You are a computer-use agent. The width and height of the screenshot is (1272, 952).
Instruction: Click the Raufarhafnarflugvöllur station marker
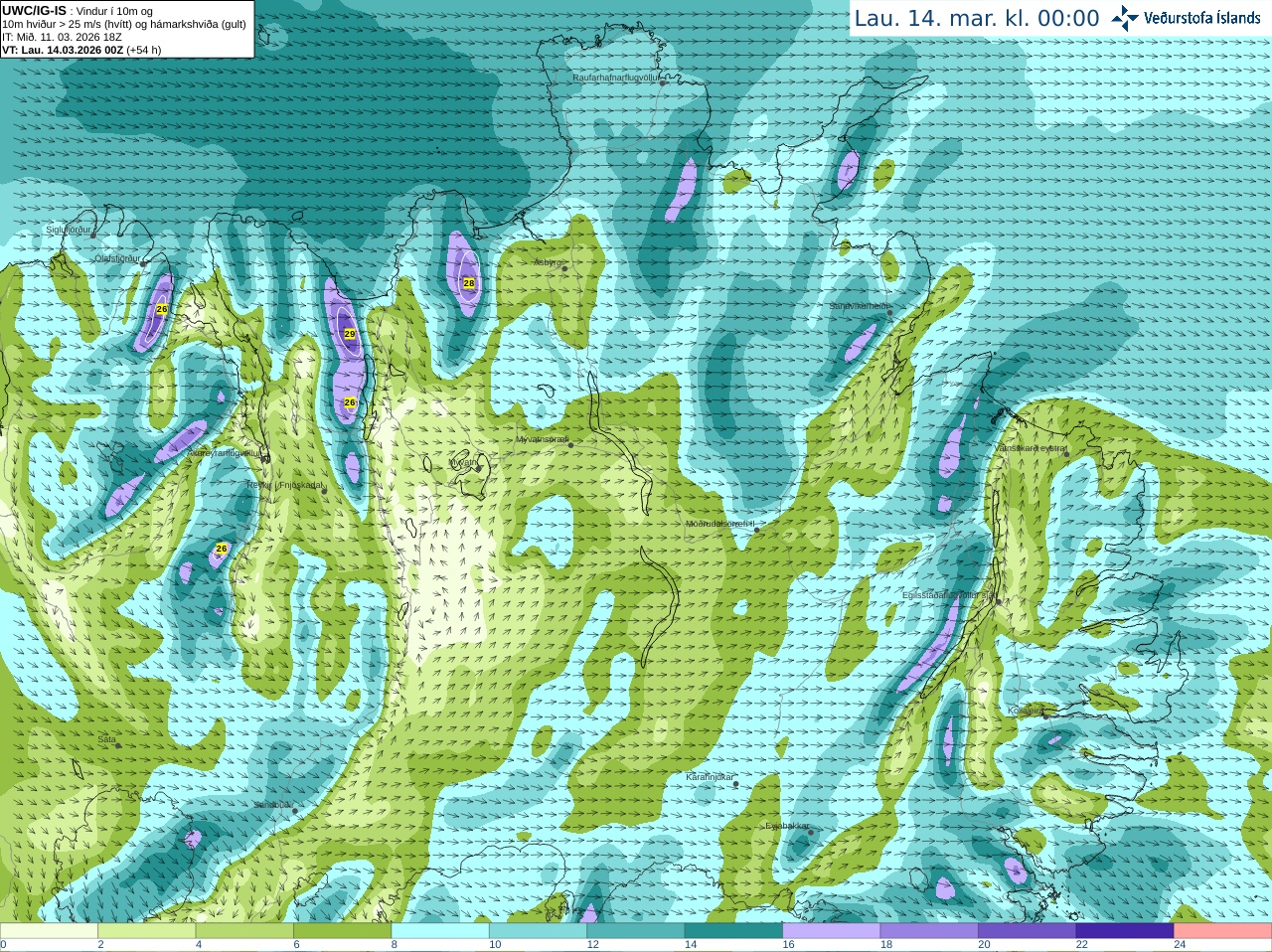click(x=663, y=83)
